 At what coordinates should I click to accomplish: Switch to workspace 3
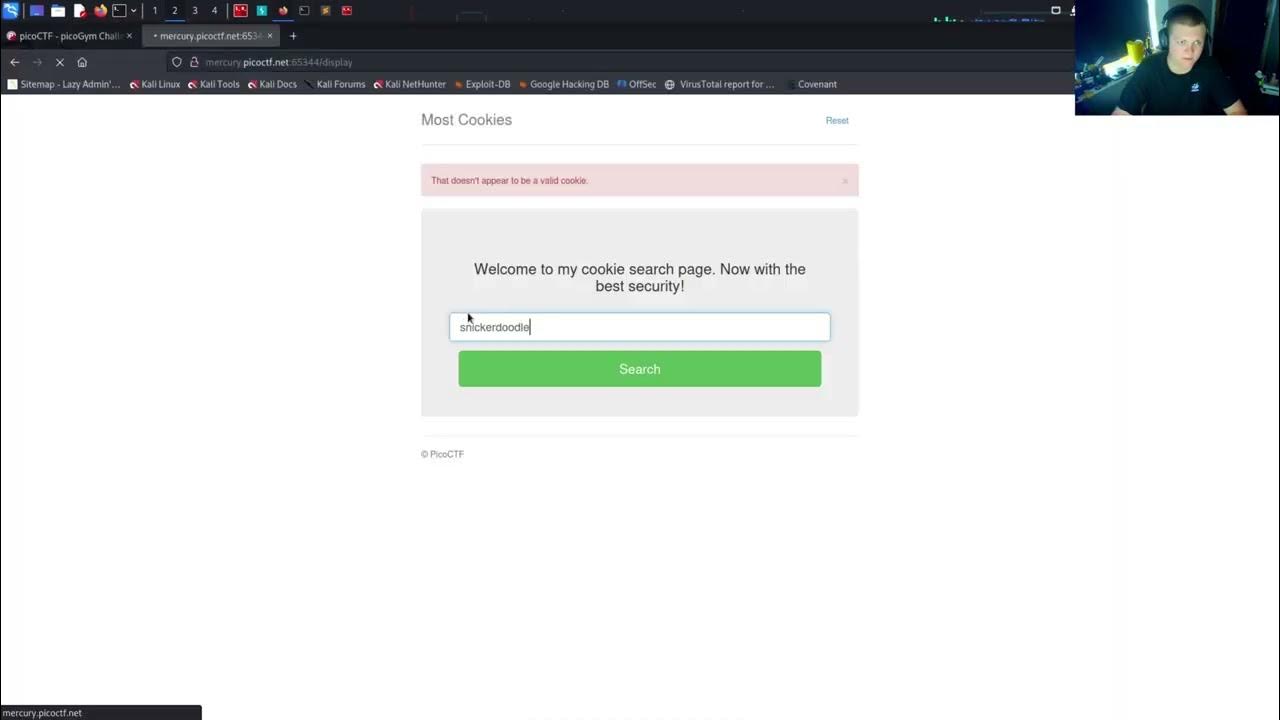pos(194,10)
